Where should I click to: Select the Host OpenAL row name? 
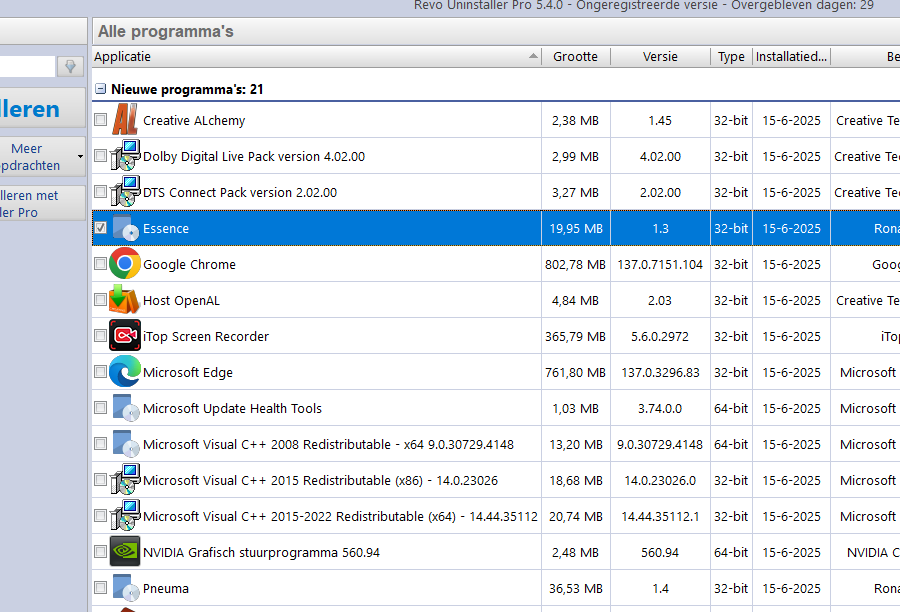pos(181,300)
